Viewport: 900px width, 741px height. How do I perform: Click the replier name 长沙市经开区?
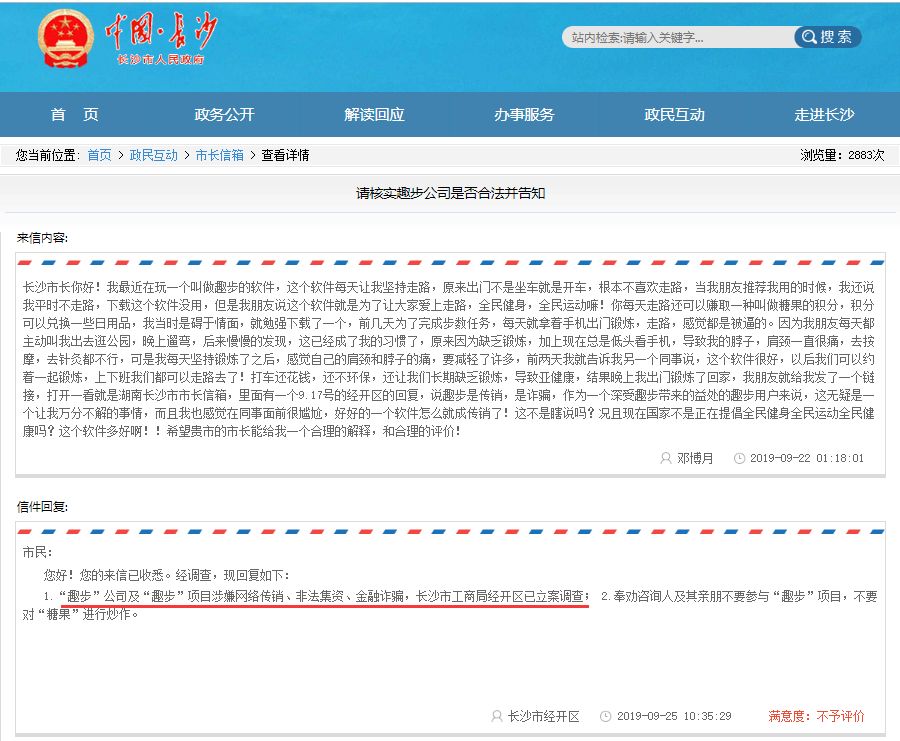point(544,716)
